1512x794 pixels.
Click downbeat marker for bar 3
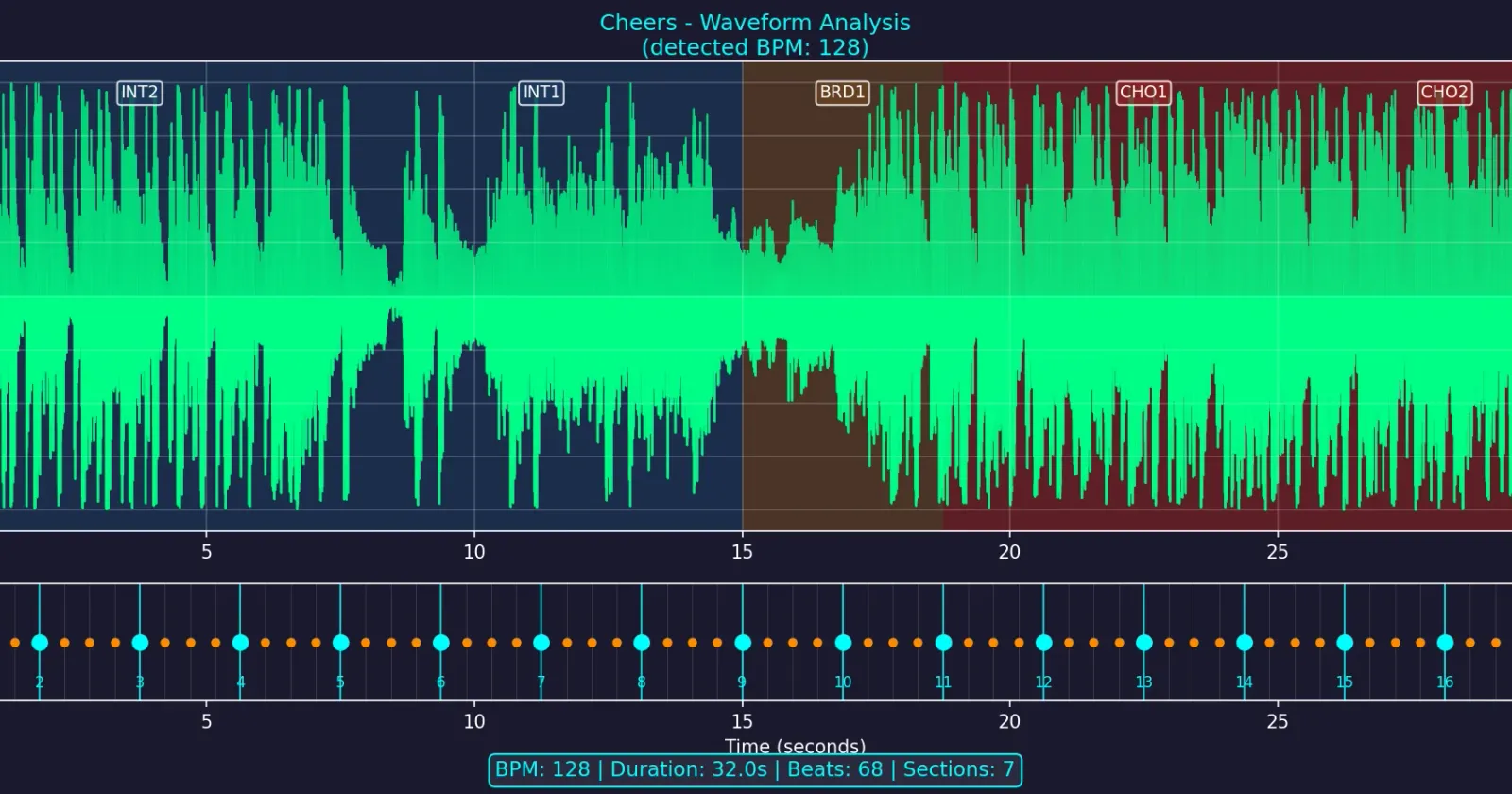(x=140, y=643)
